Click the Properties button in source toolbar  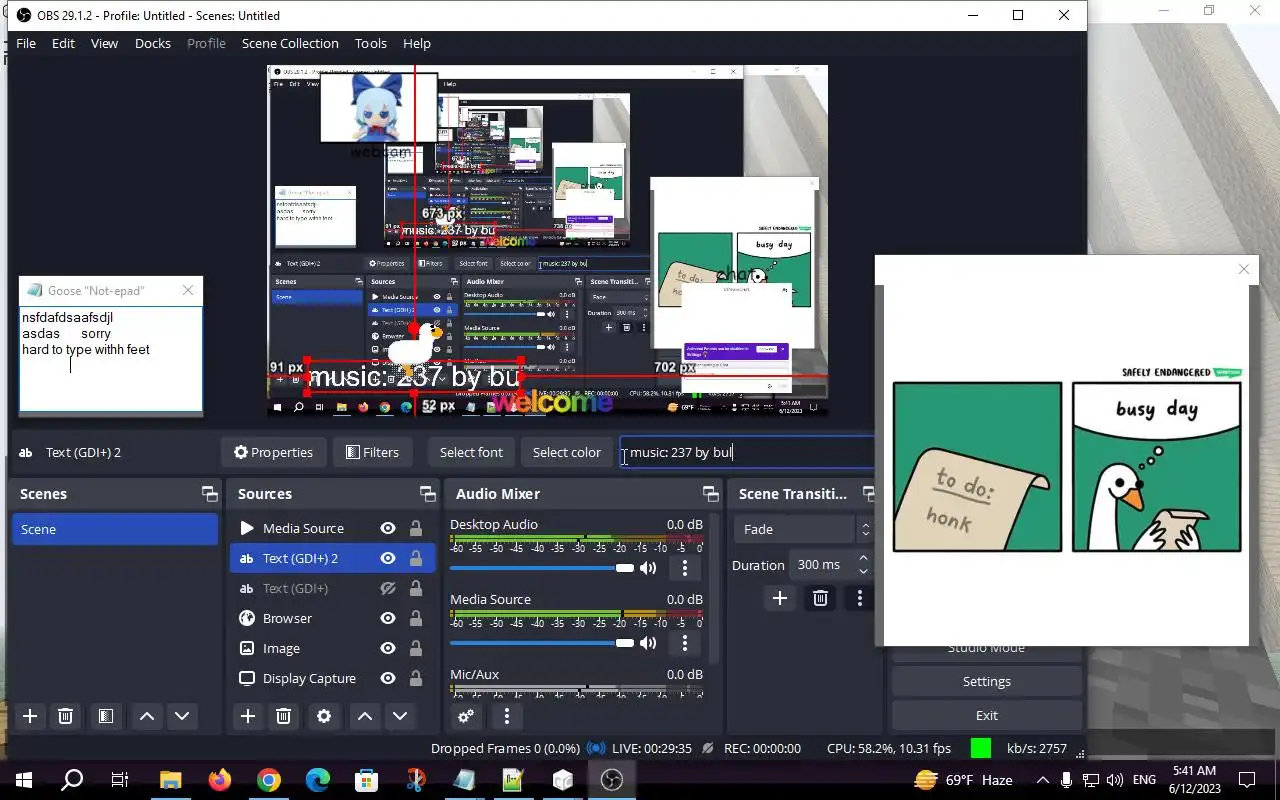[273, 452]
